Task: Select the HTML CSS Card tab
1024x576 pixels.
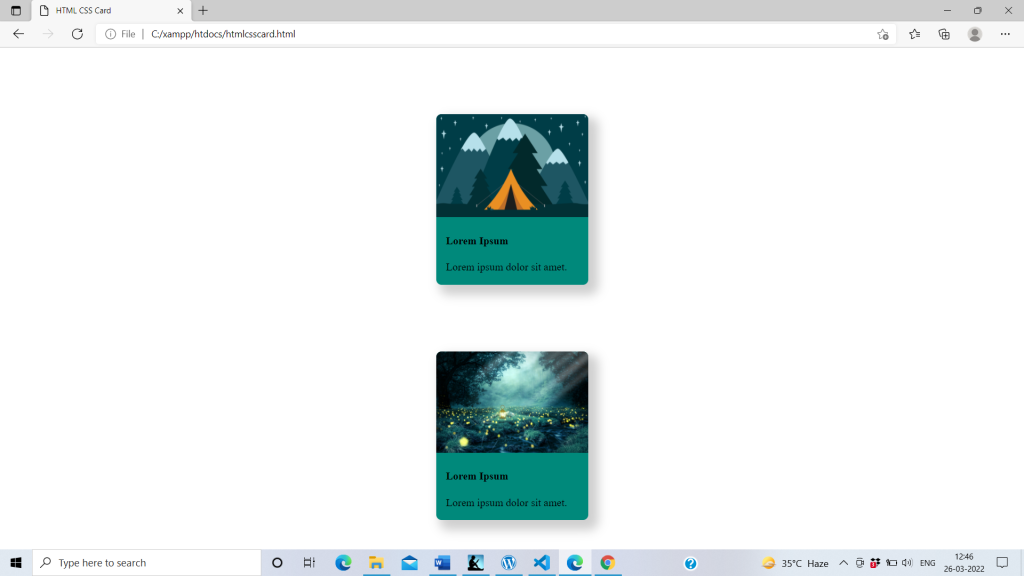Action: pos(111,10)
